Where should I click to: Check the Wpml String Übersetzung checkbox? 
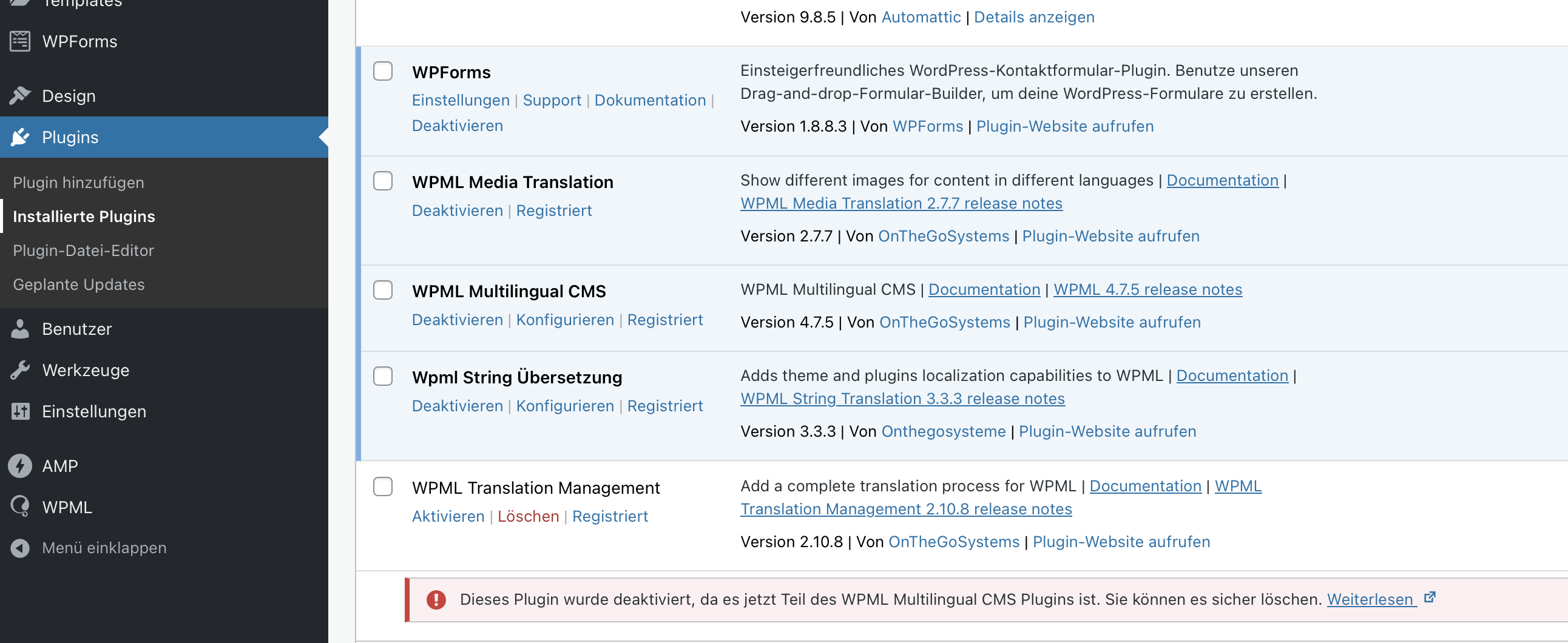pyautogui.click(x=383, y=376)
